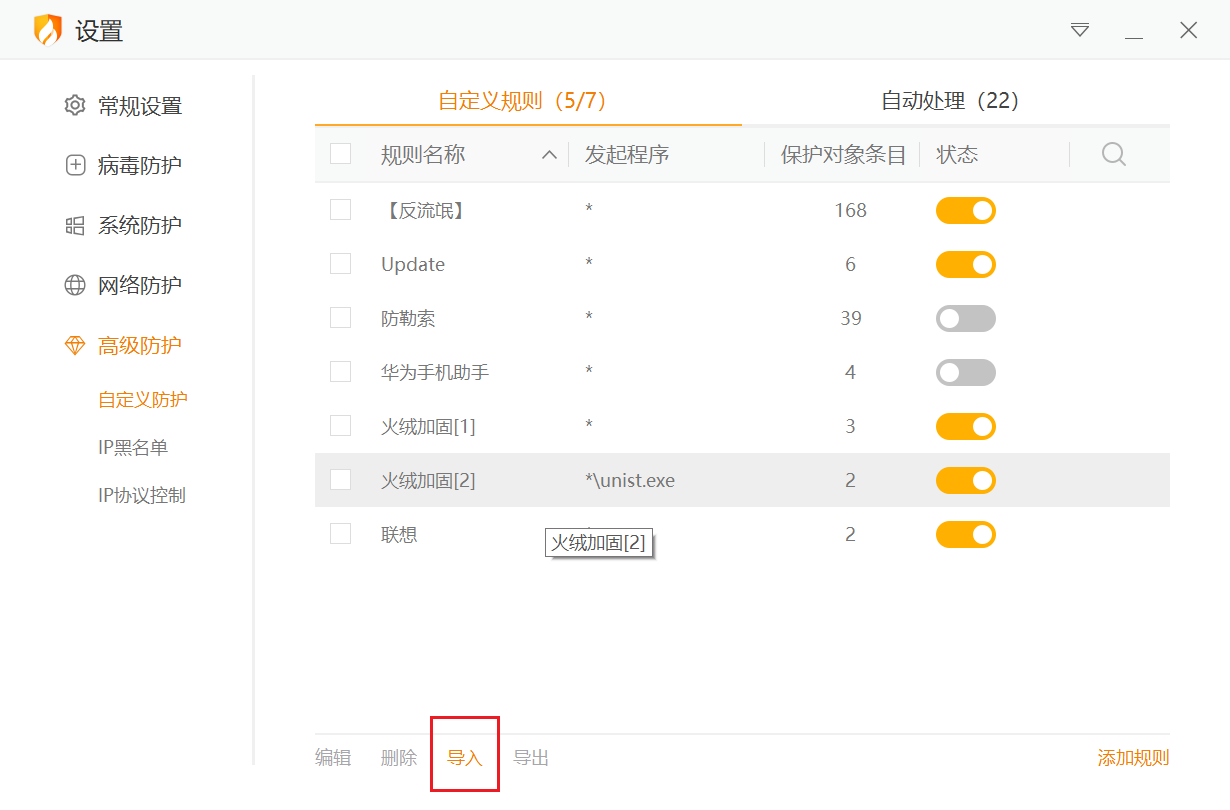Tick the Update rule checkbox
1230x810 pixels.
341,264
